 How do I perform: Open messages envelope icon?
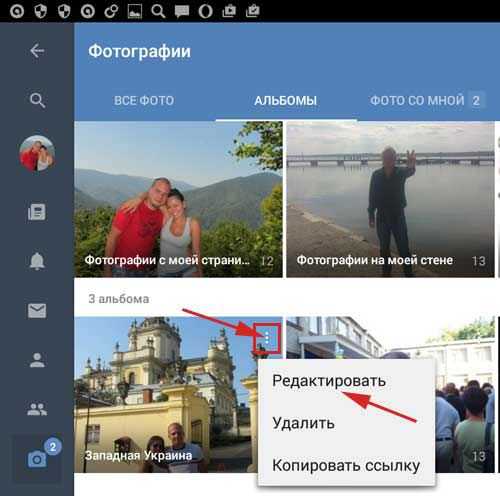pos(37,310)
